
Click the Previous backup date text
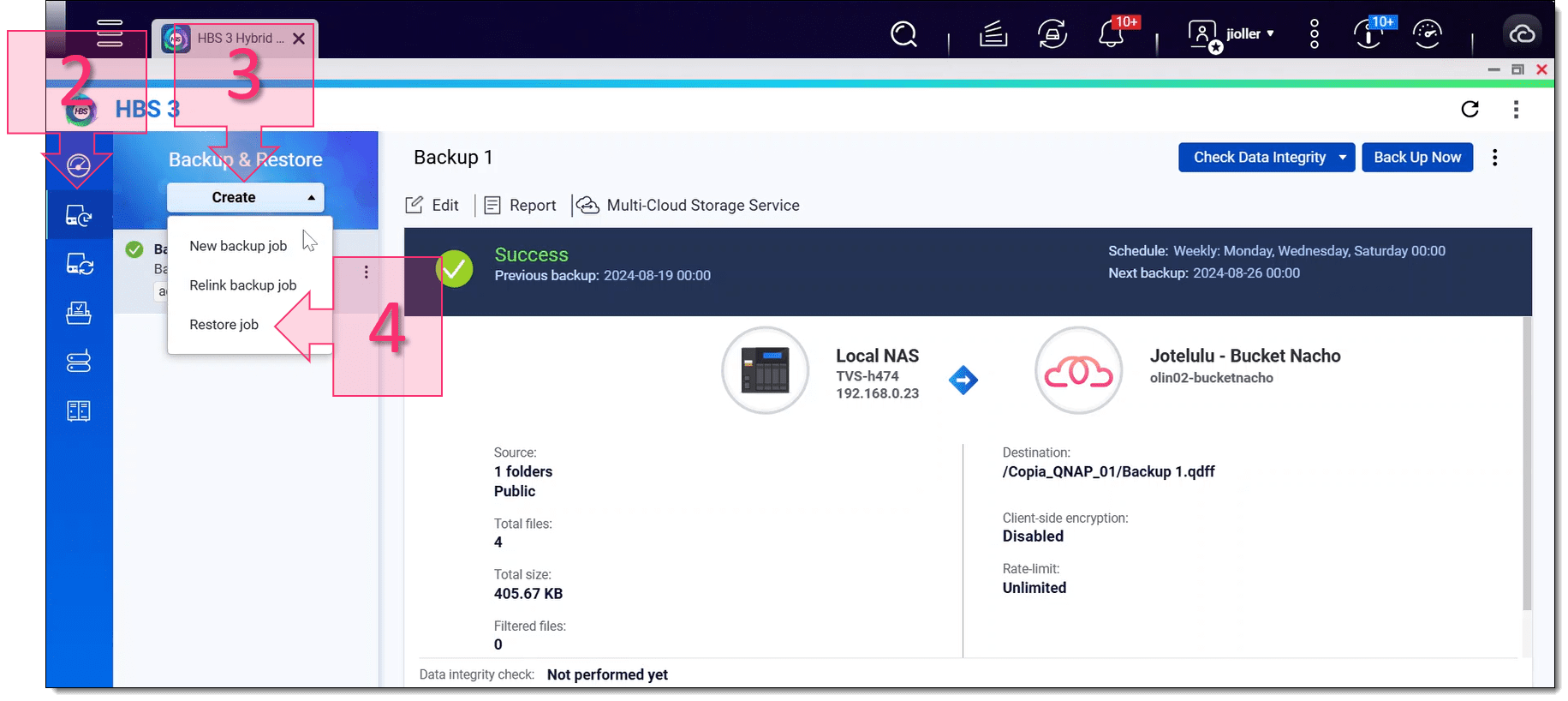657,275
